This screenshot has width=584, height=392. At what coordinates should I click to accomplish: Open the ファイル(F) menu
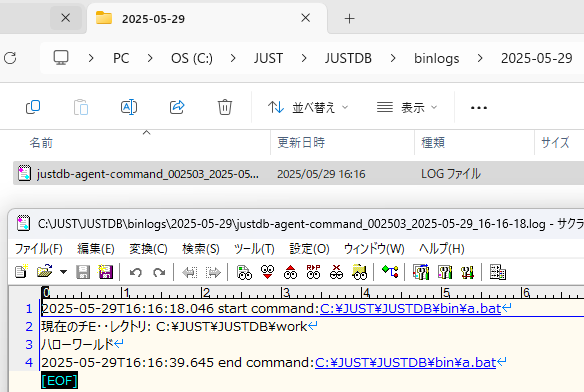[x=38, y=249]
